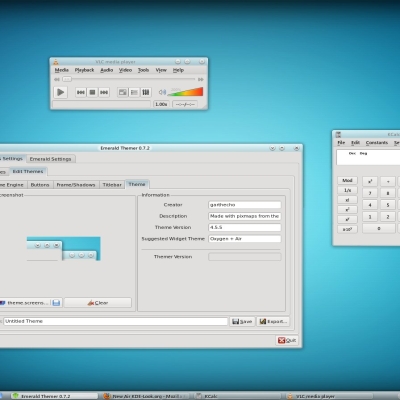Click VLC stop button
The image size is (400, 400).
tap(92, 92)
